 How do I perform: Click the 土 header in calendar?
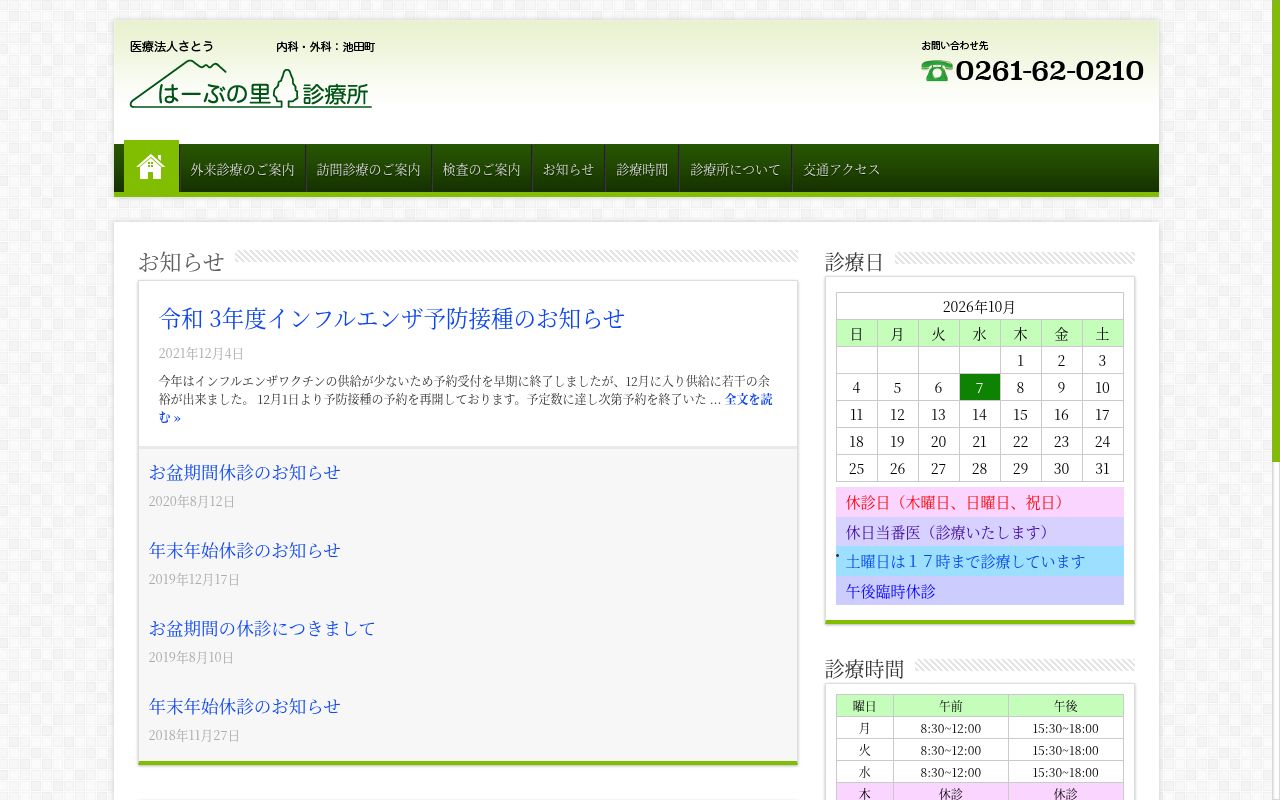[1102, 333]
